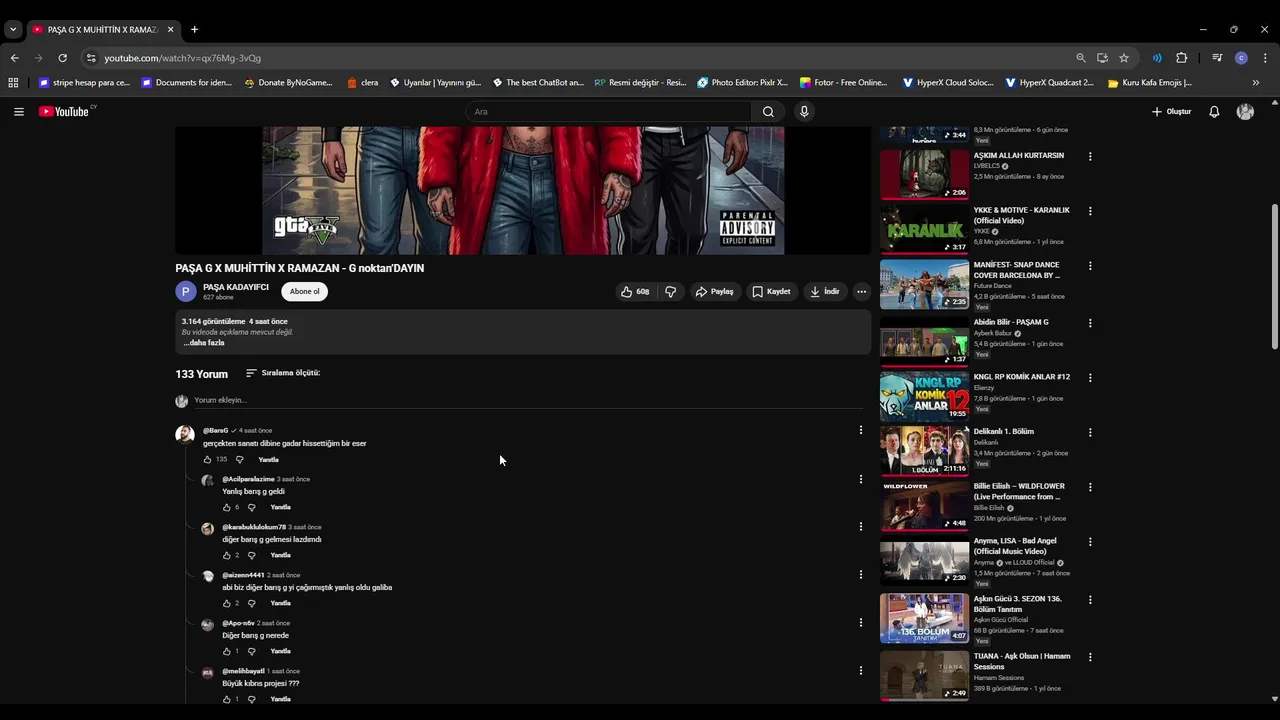This screenshot has height=720, width=1280.
Task: Click the Yorum ekleyin comment box
Action: [528, 400]
